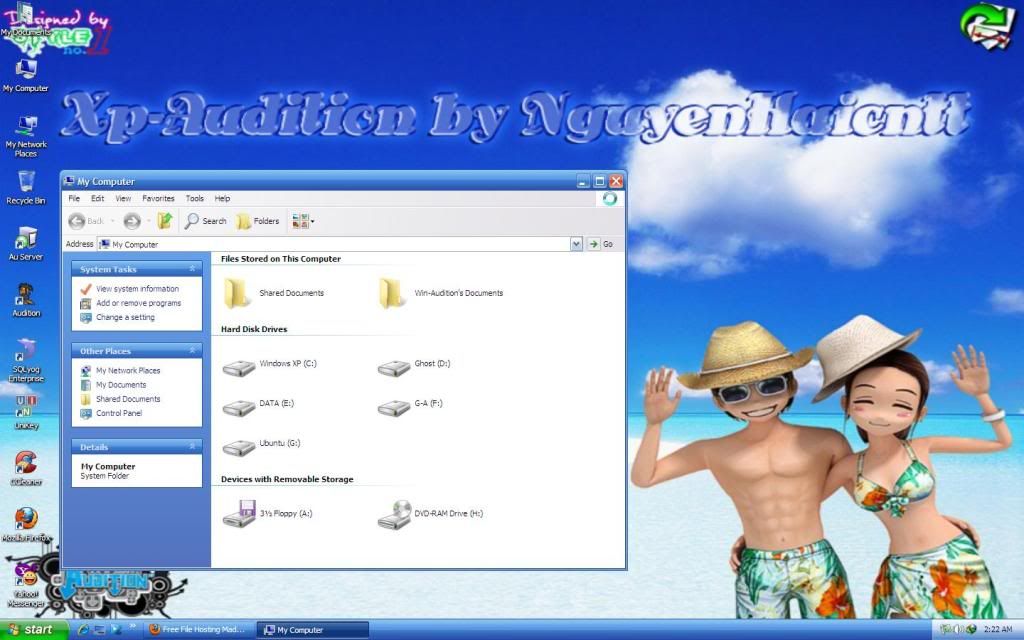The height and width of the screenshot is (640, 1024).
Task: Open the volume tray icon
Action: [959, 630]
